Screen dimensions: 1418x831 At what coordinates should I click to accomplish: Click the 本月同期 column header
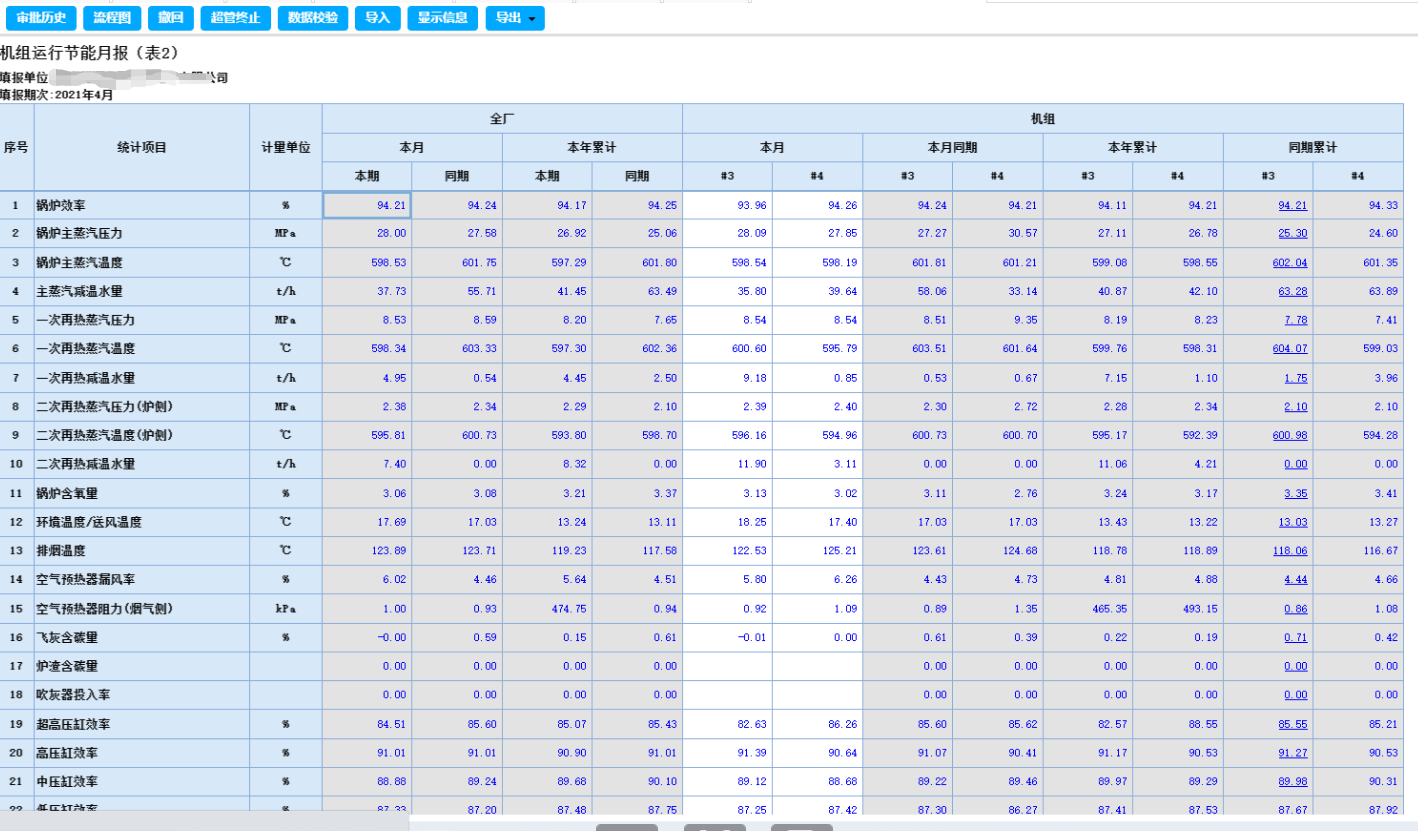tap(952, 147)
